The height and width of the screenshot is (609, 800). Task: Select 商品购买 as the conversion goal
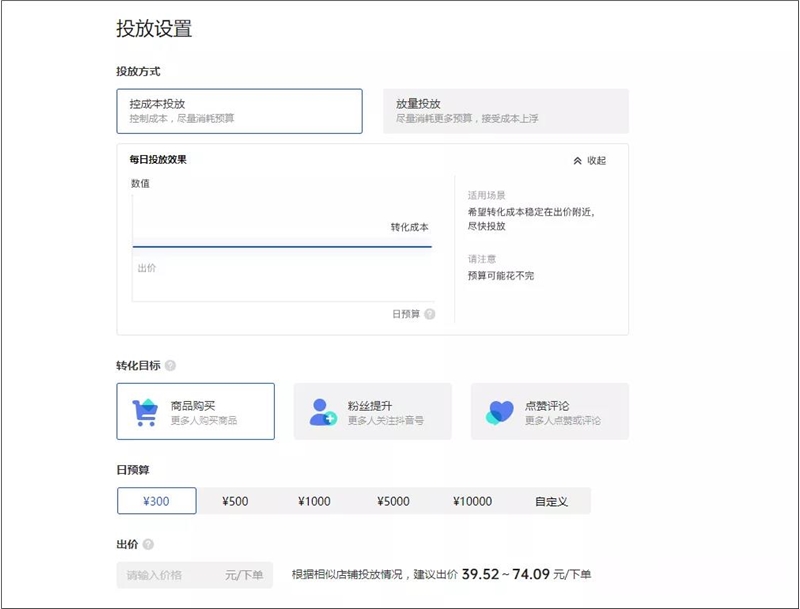point(200,410)
